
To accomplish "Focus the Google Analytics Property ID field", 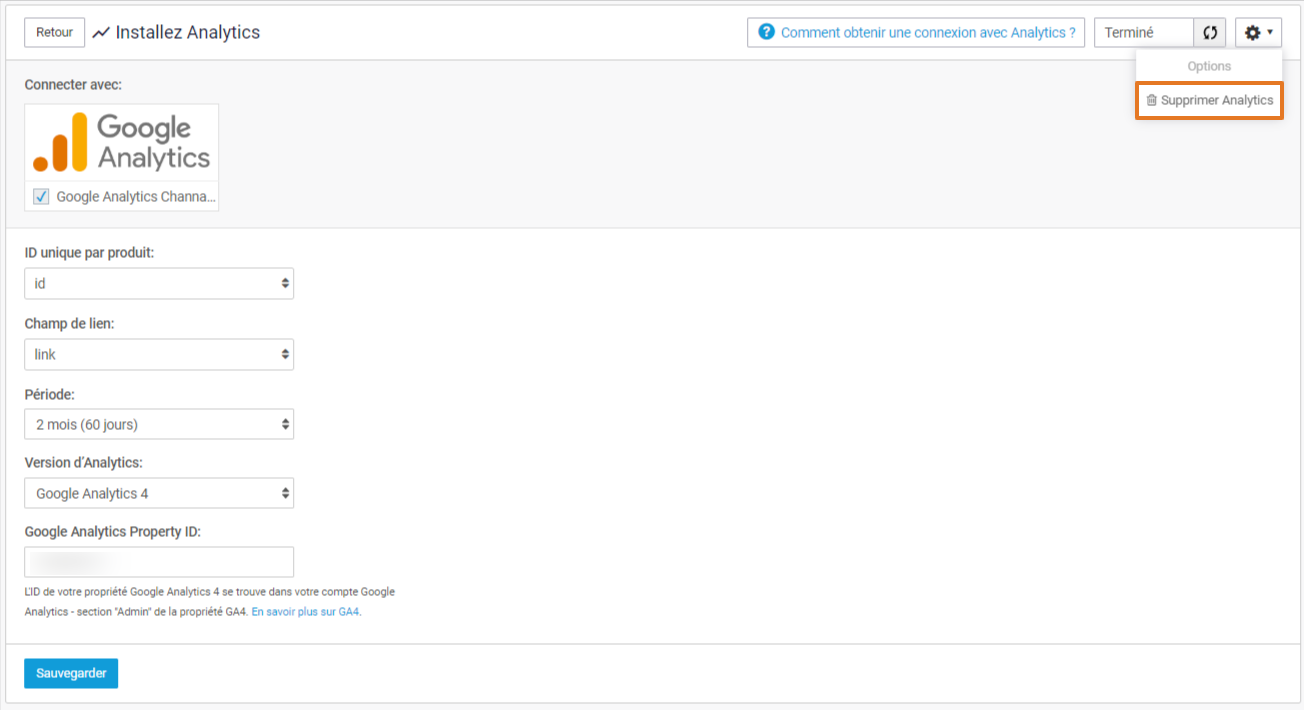I will tap(159, 562).
